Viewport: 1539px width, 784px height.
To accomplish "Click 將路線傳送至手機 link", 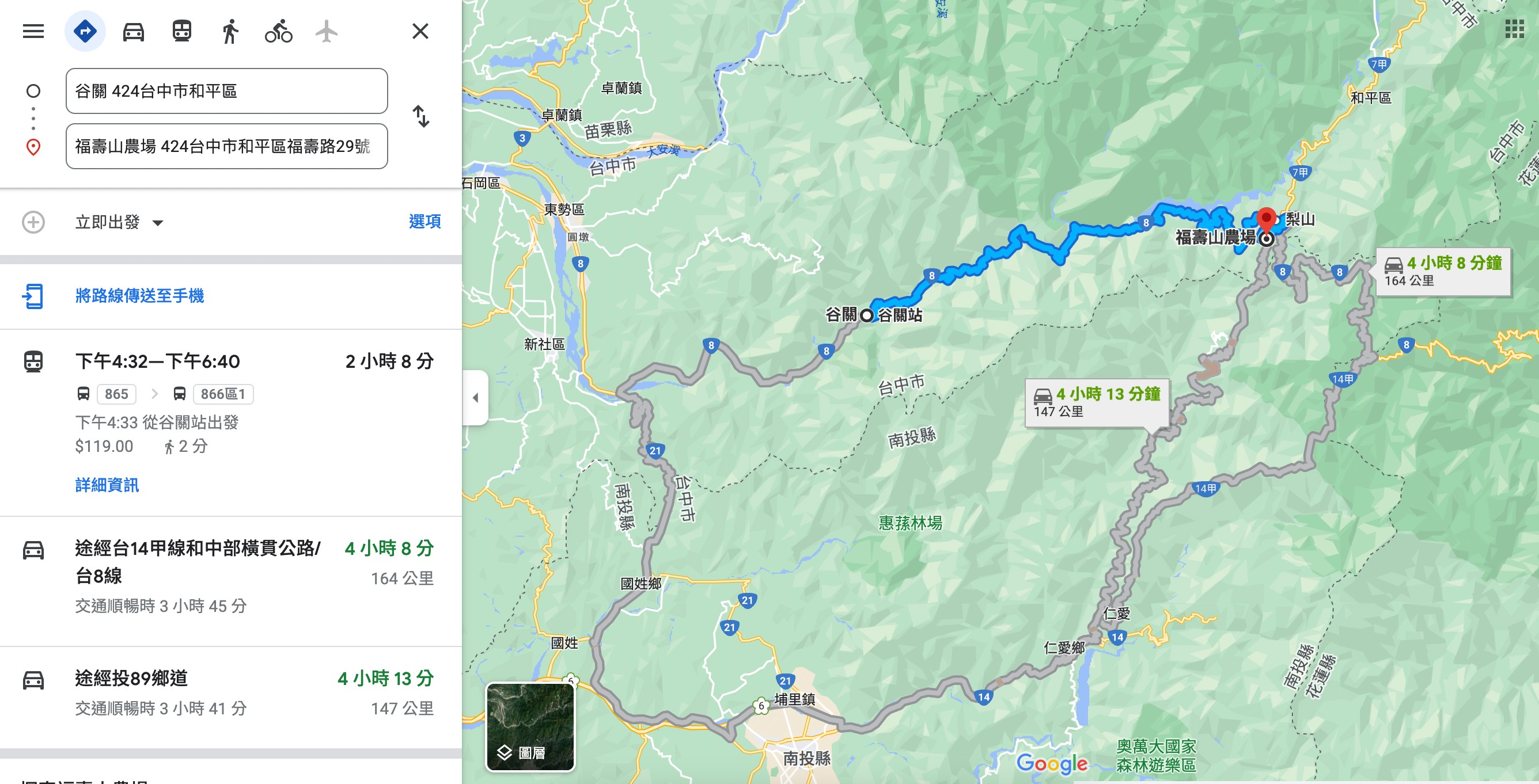I will 139,295.
